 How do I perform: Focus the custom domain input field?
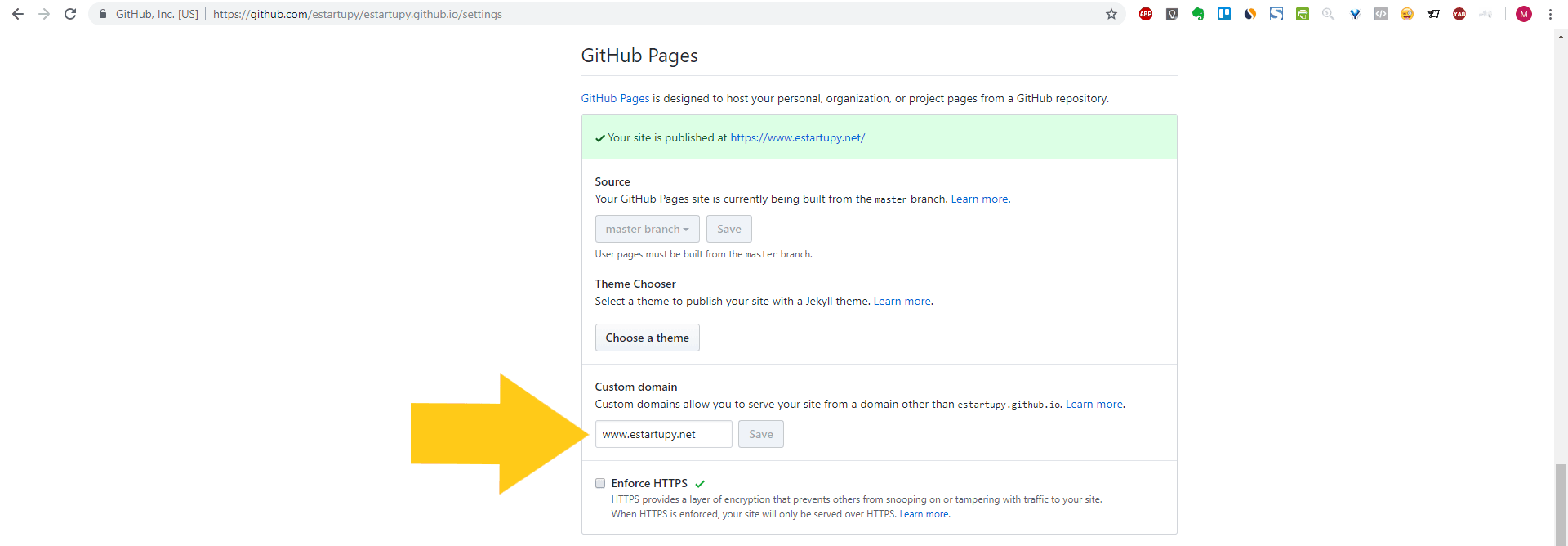pos(664,434)
